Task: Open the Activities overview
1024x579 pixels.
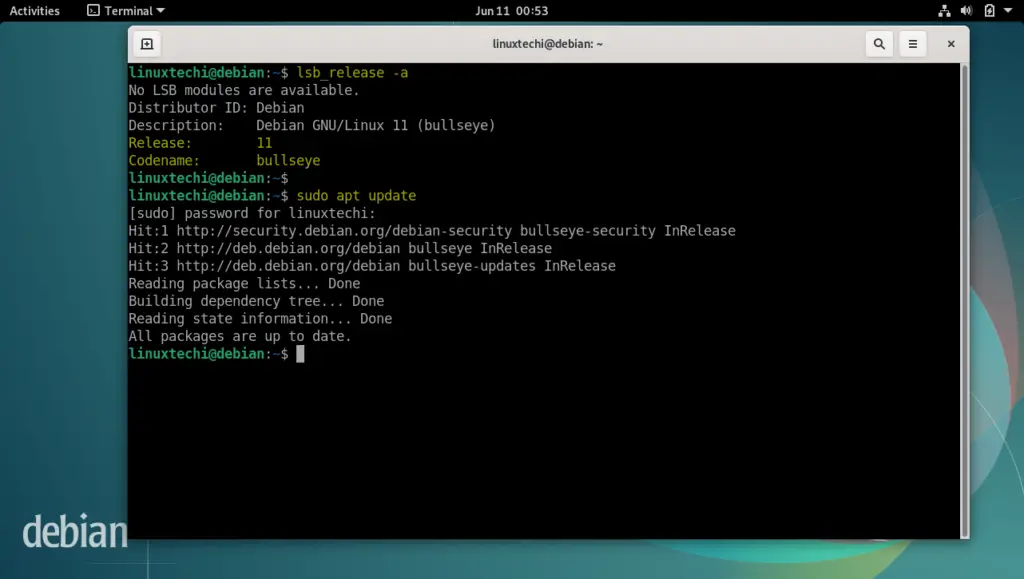Action: (x=34, y=10)
